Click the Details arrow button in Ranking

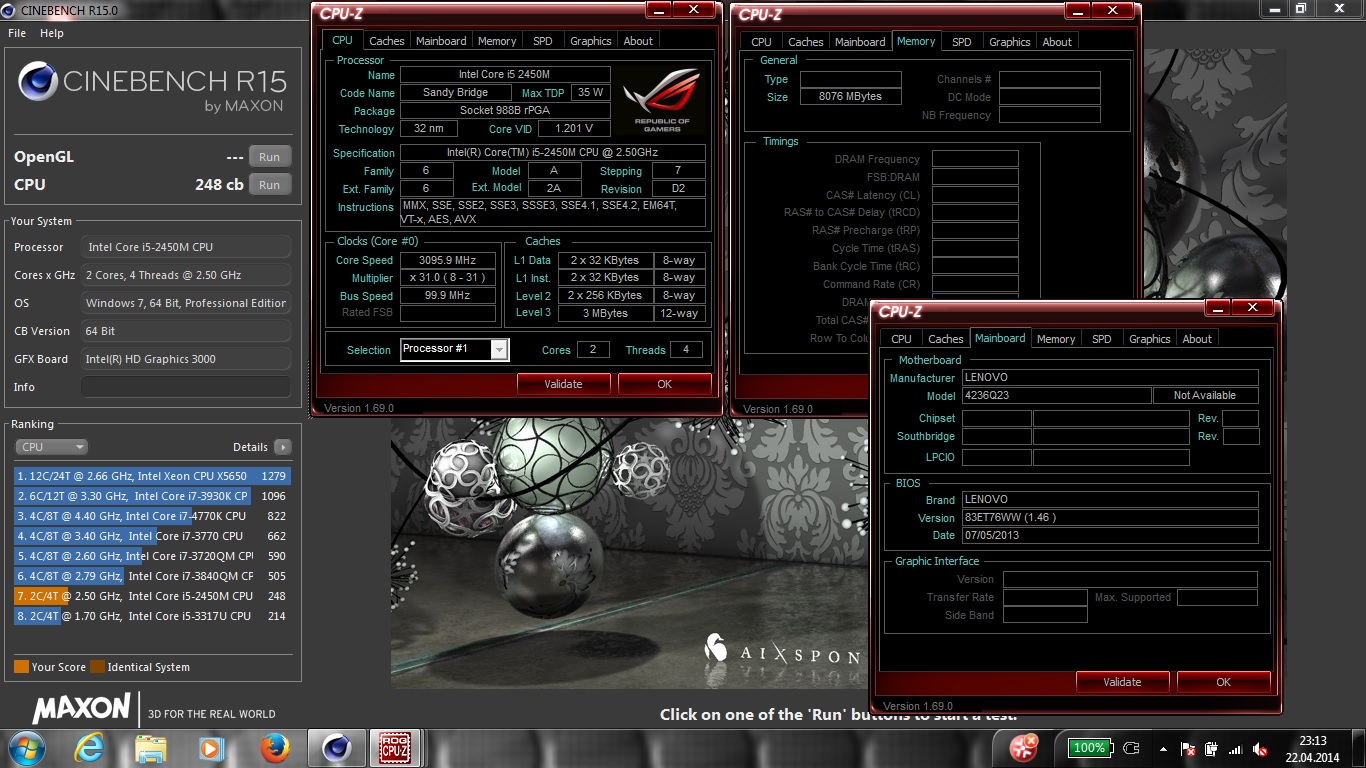click(283, 447)
